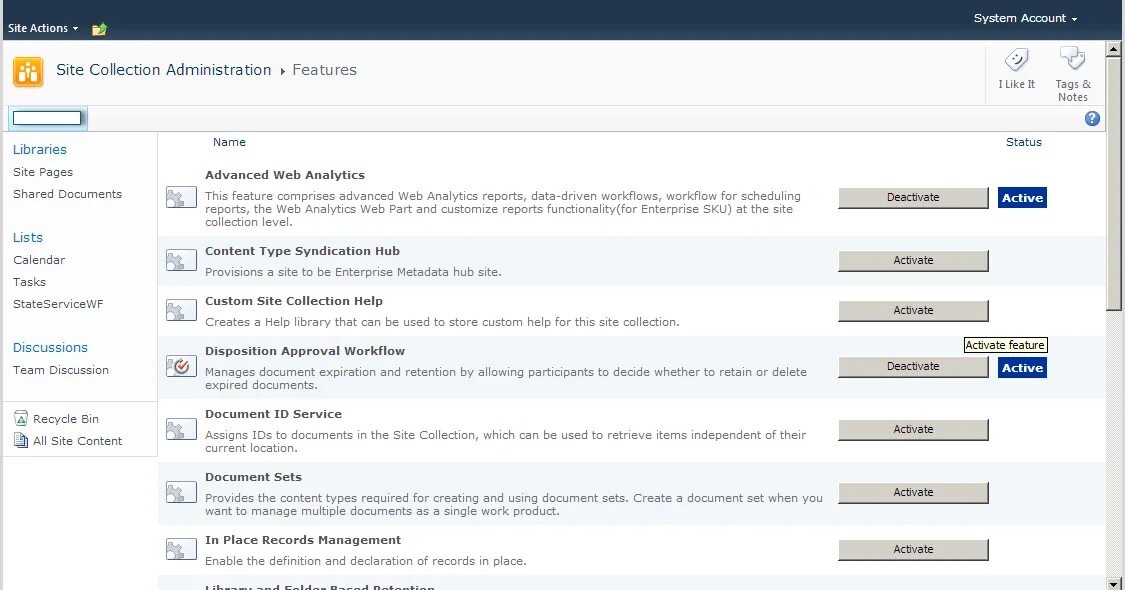Screen dimensions: 1125x590
Task: Open Site Collection Administration breadcrumb link
Action: coord(164,70)
